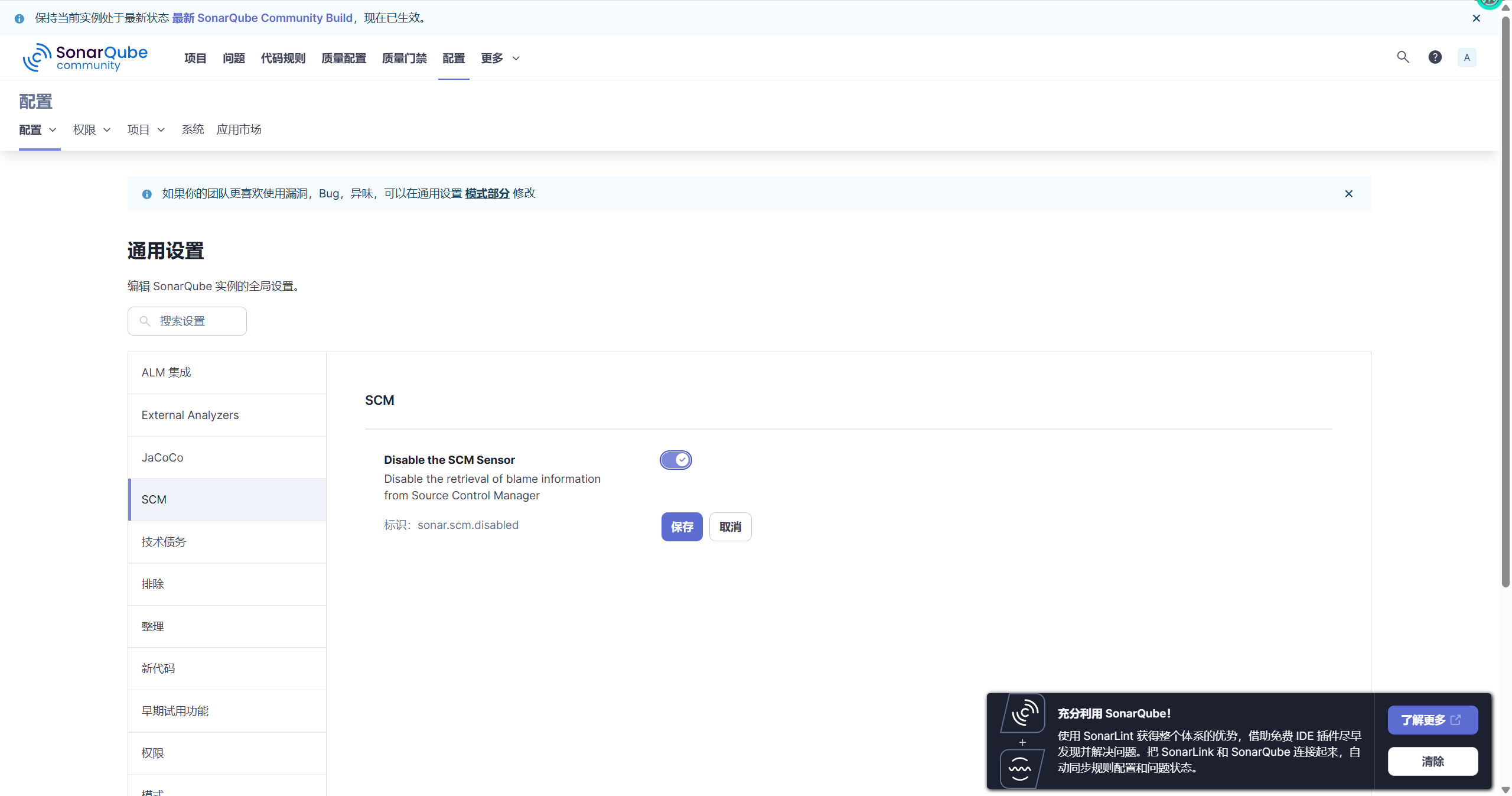Open 代码规则 in top navigation

[283, 58]
